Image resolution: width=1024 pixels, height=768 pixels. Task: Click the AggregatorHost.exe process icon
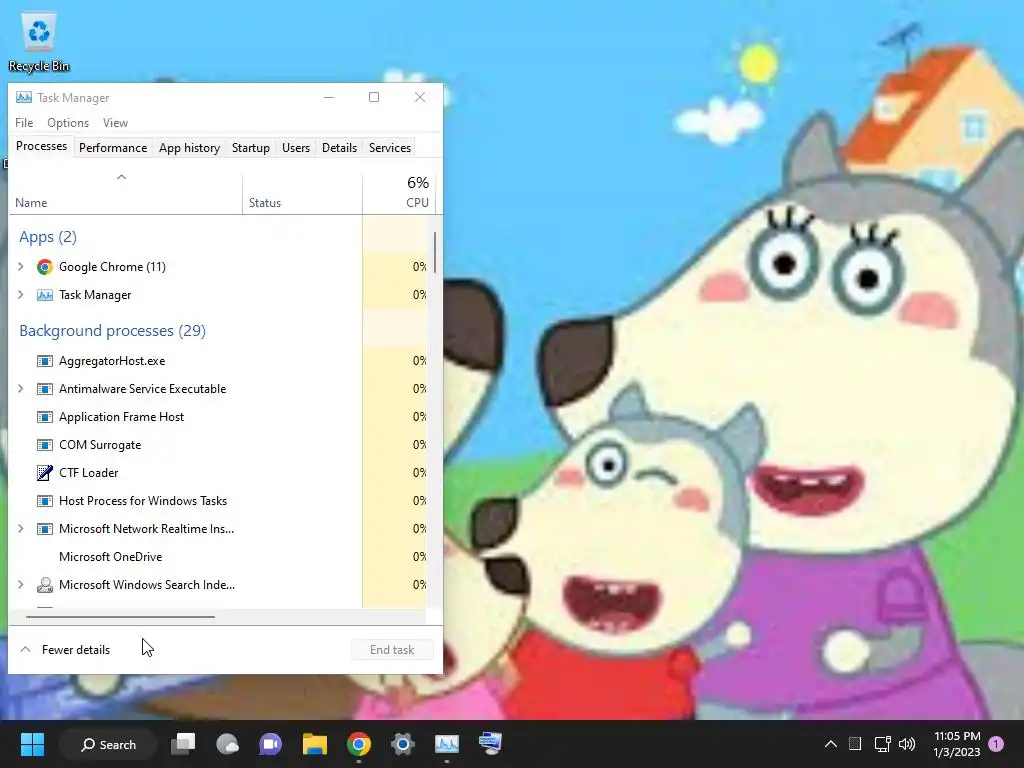[x=44, y=360]
